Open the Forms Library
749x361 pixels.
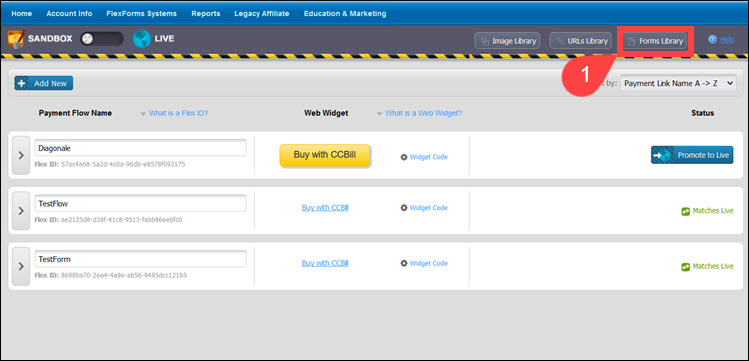[x=656, y=41]
